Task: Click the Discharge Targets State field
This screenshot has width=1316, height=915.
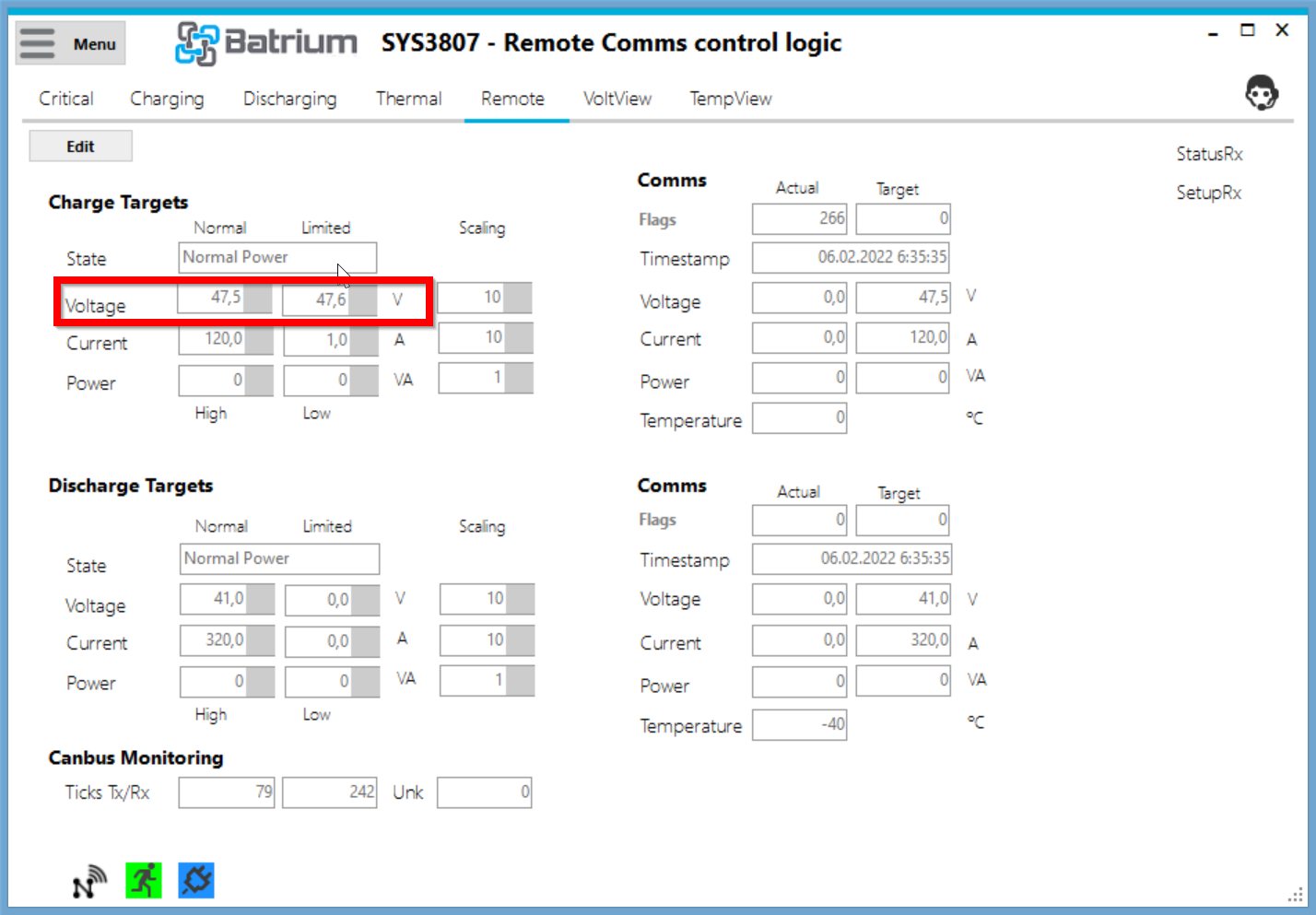Action: [279, 558]
